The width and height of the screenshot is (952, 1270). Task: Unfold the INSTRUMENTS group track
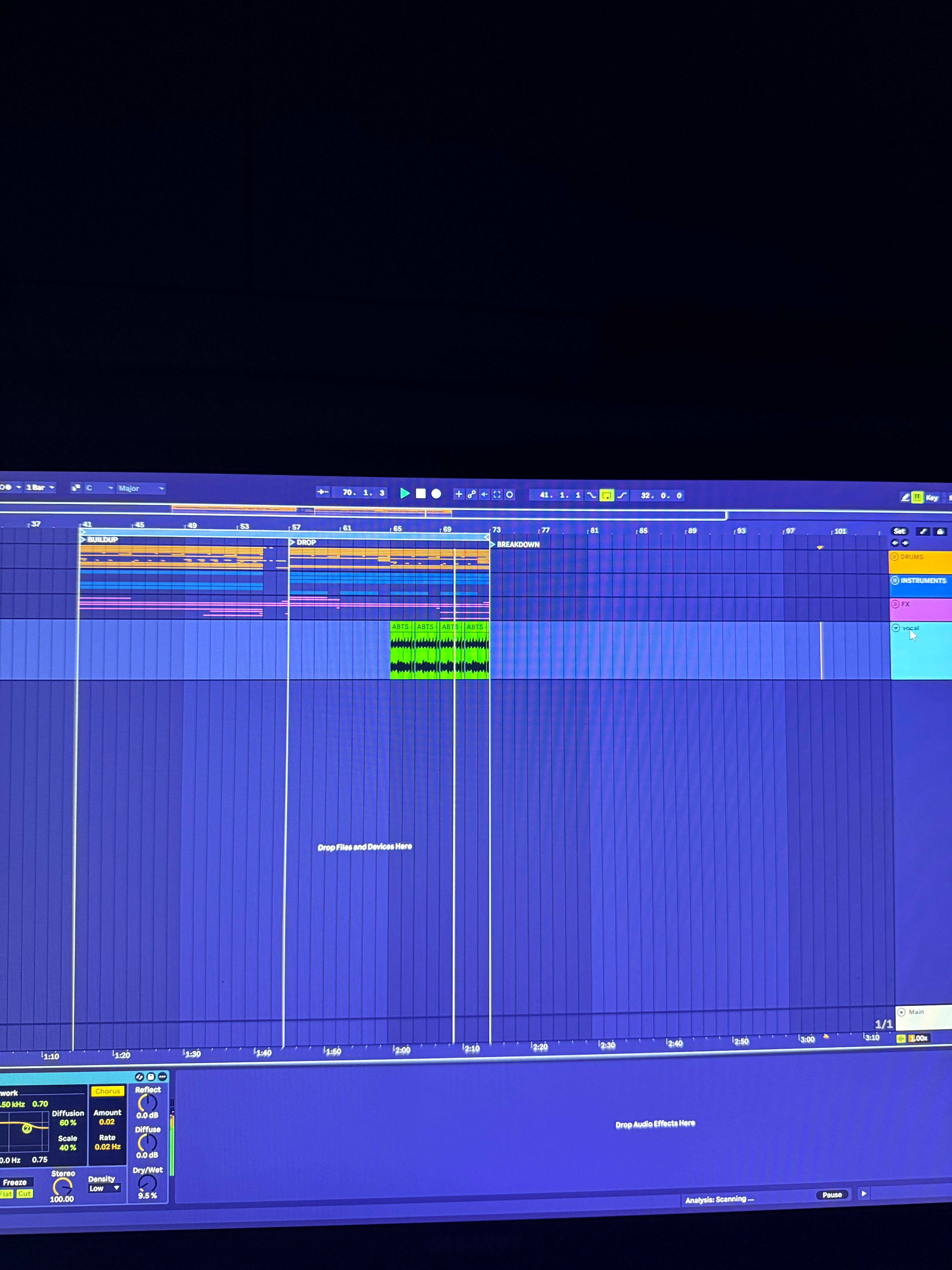895,581
